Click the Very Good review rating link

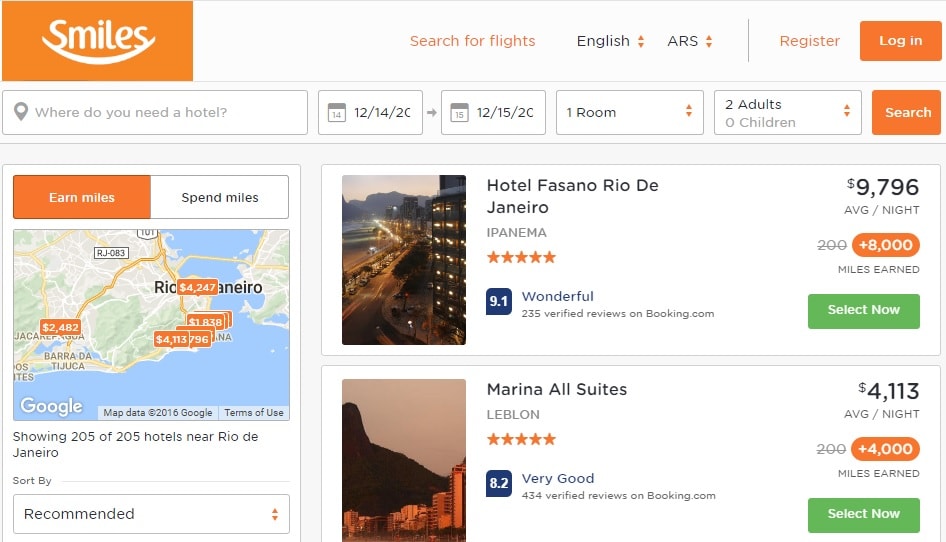(x=558, y=478)
